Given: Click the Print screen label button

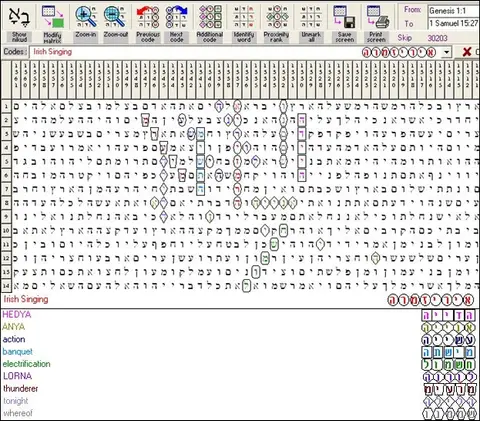Looking at the screenshot, I should (x=376, y=37).
